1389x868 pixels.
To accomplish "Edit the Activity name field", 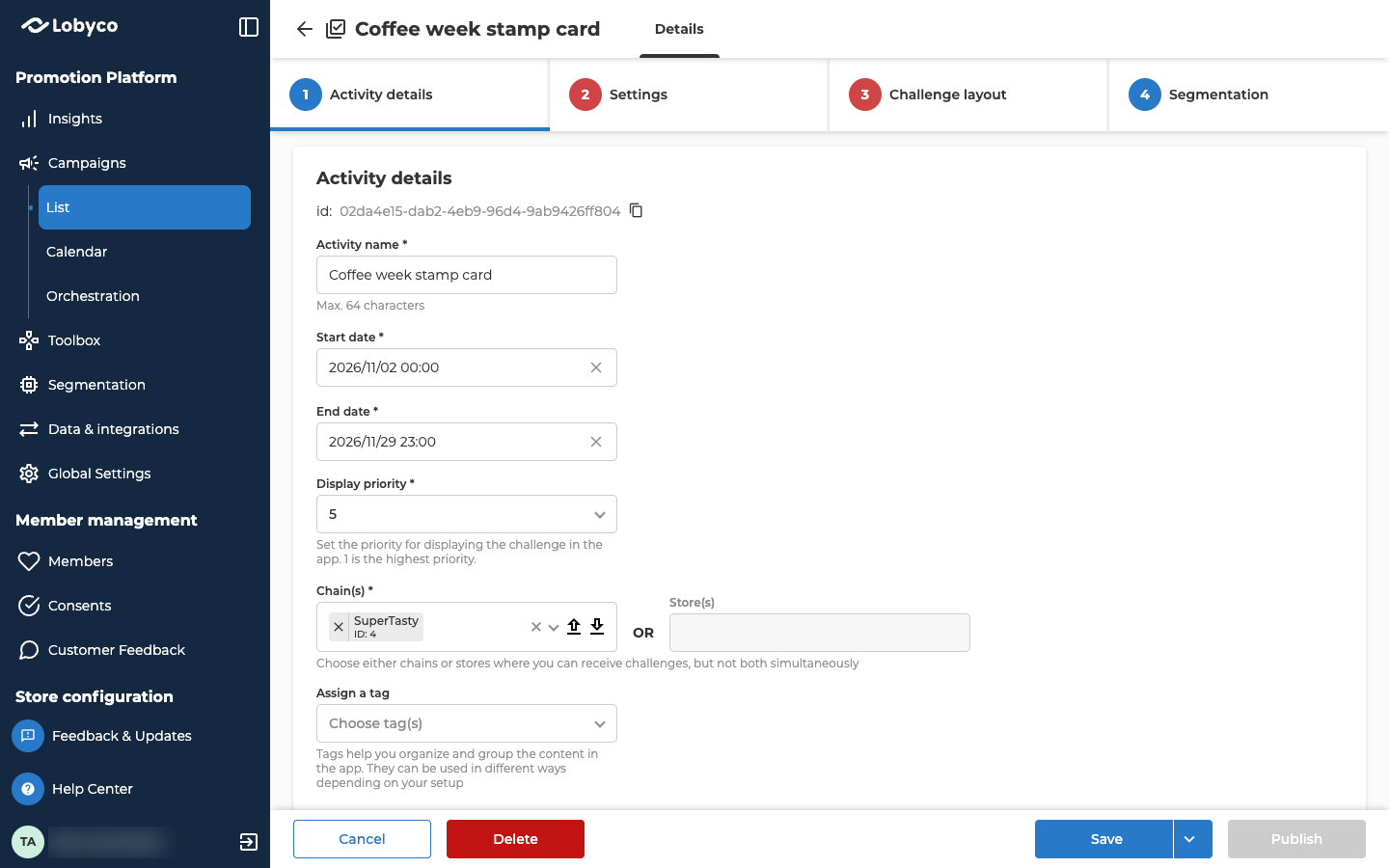I will tap(467, 275).
